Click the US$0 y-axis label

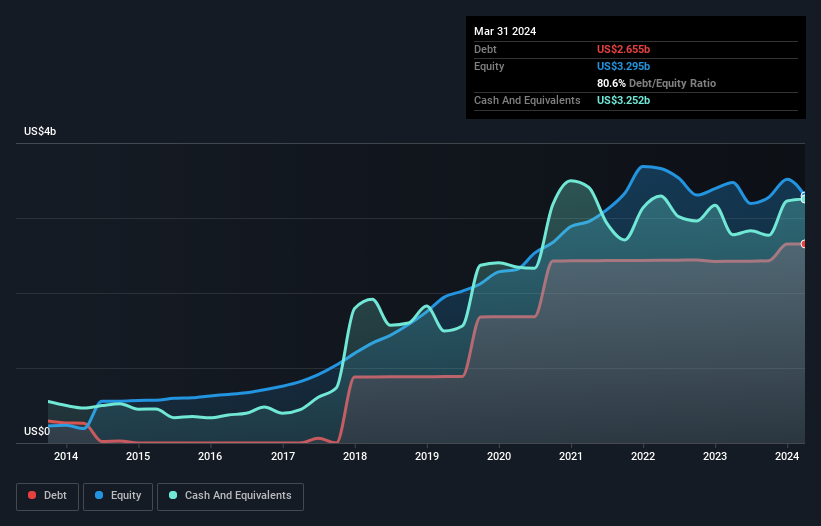tap(37, 431)
